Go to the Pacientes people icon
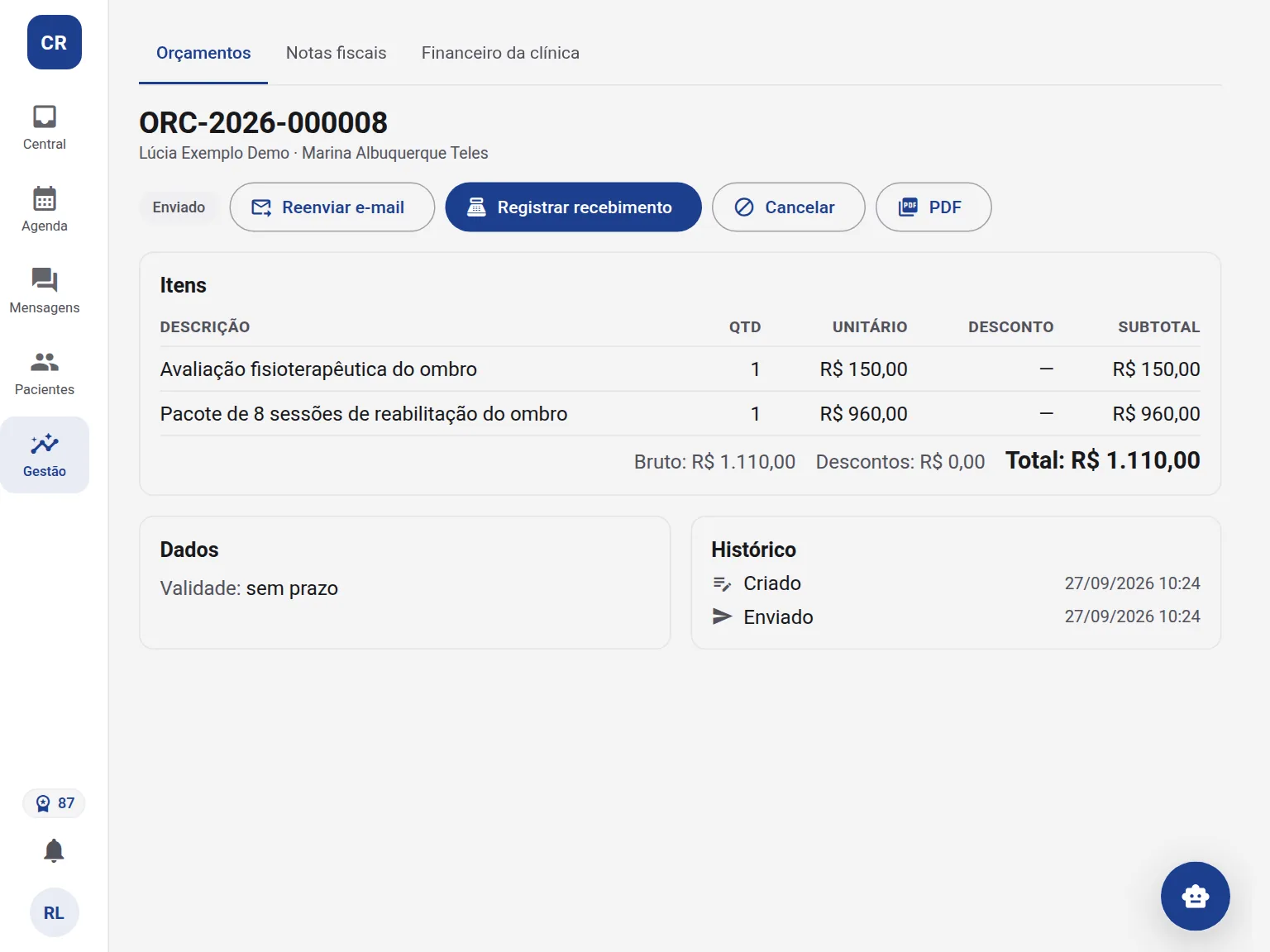 tap(45, 362)
